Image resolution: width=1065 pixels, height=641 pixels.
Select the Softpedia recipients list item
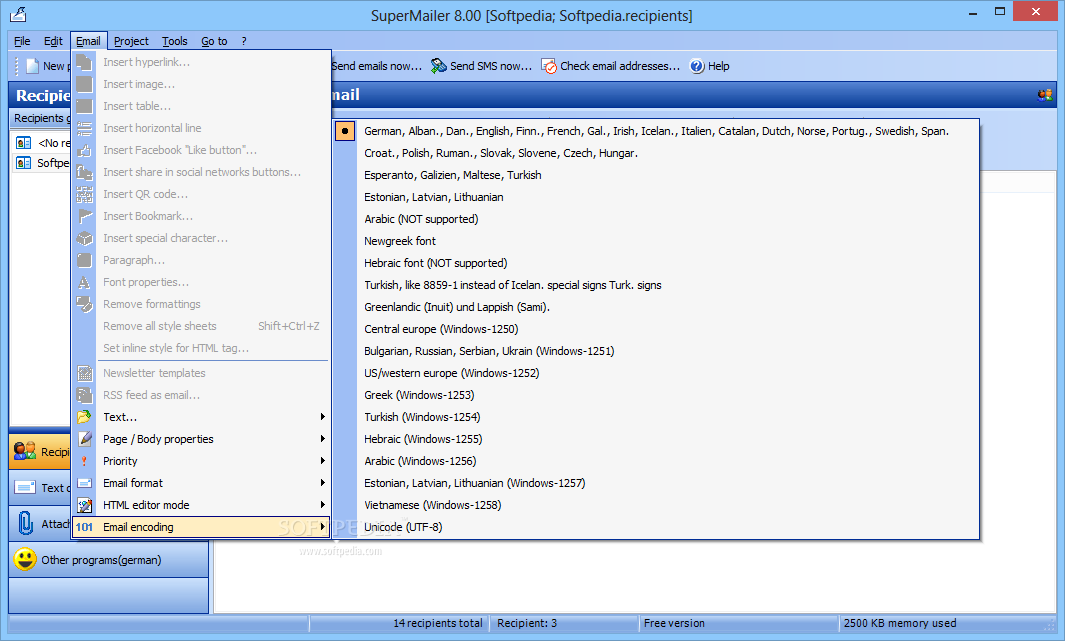43,163
